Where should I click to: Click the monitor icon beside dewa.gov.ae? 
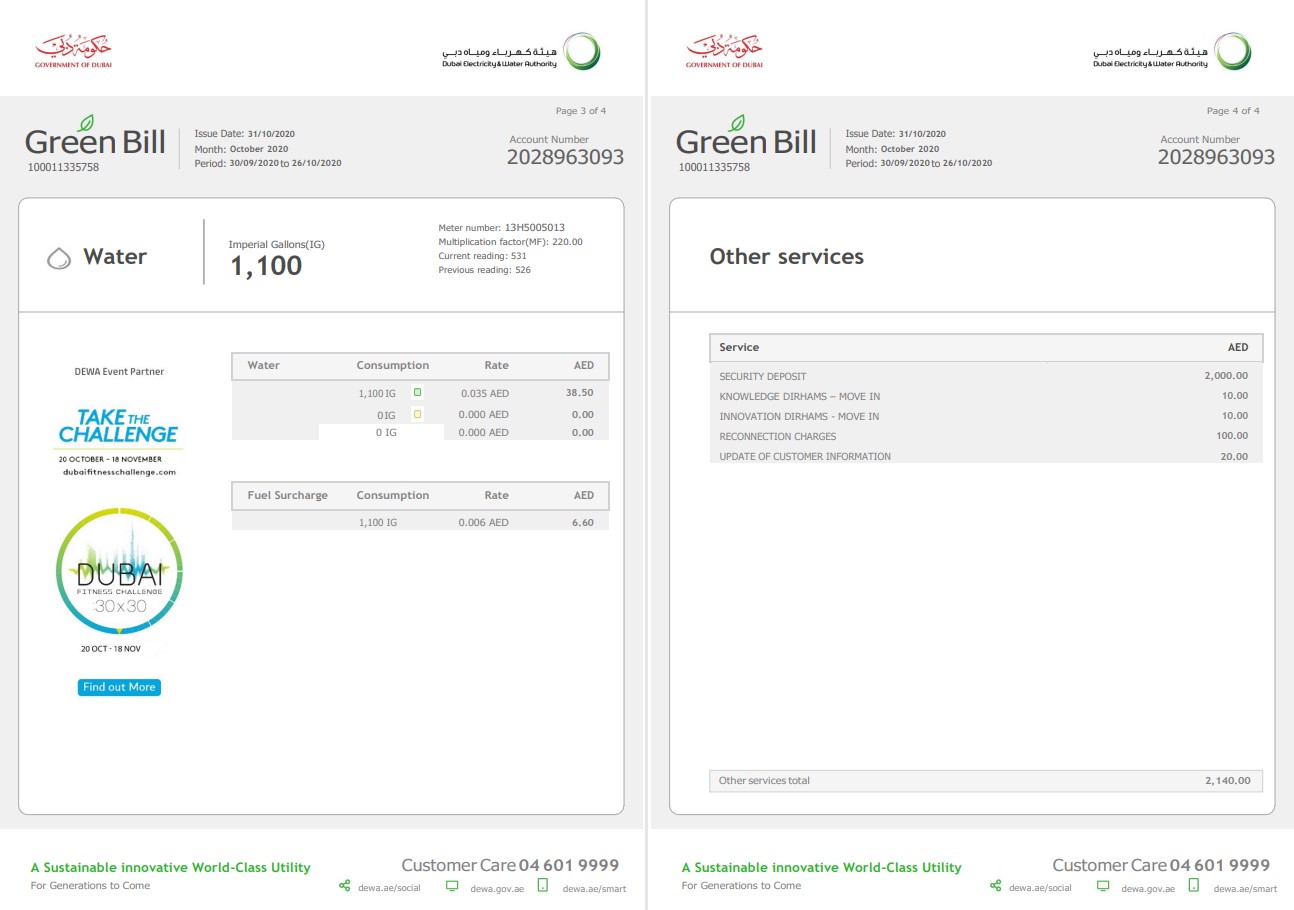coord(452,885)
